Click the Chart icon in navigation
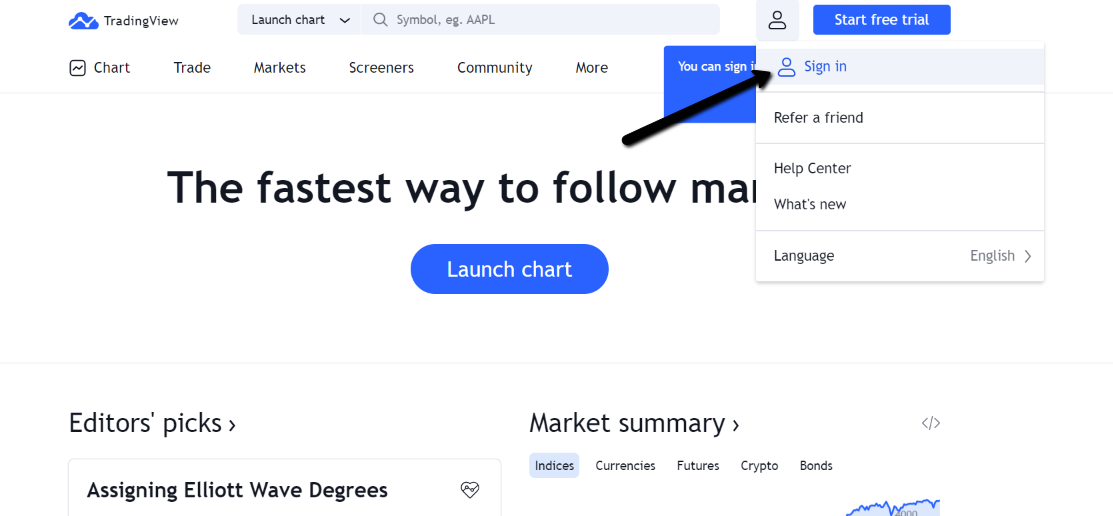Viewport: 1113px width, 516px height. coord(78,68)
